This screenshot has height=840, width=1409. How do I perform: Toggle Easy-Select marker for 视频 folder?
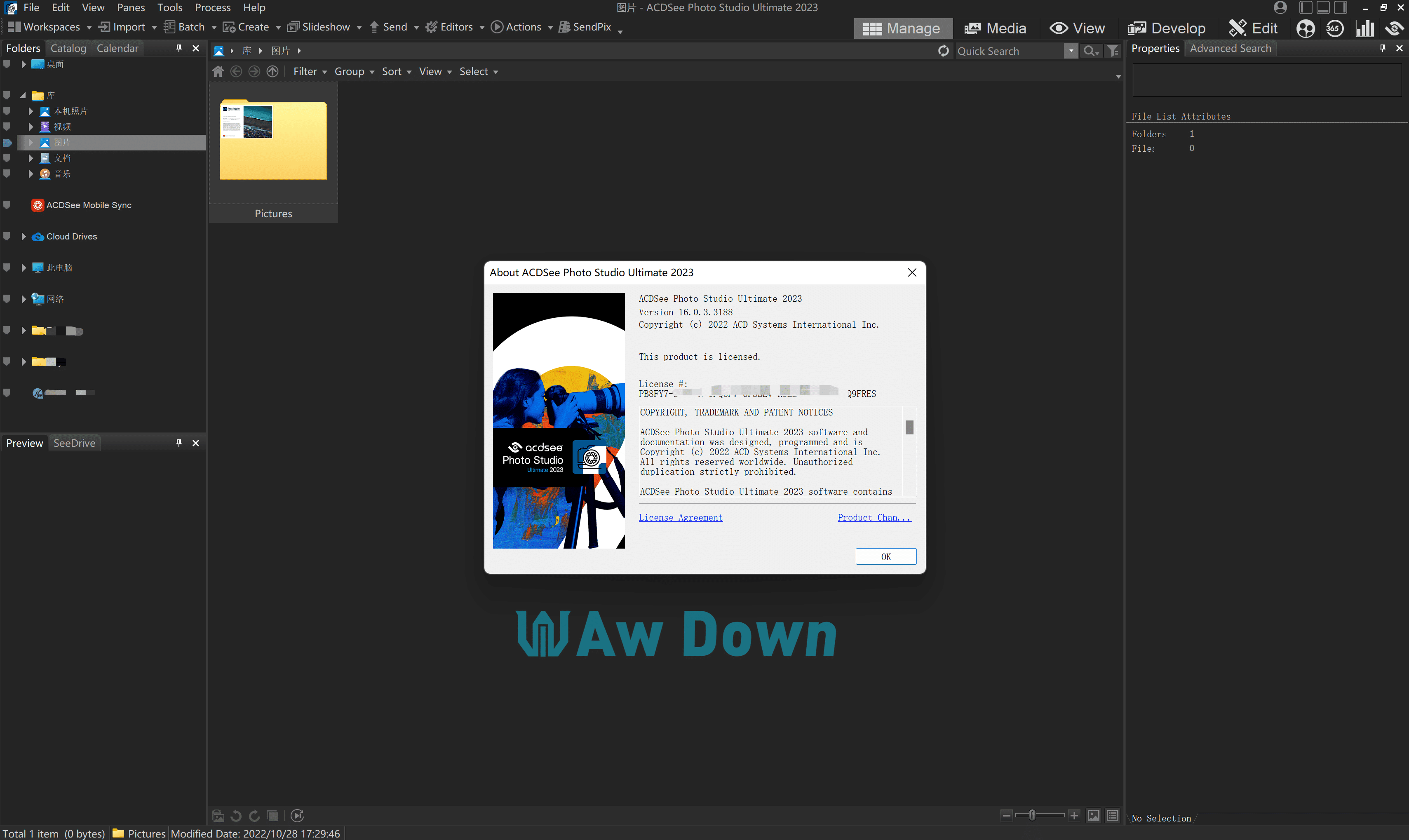click(7, 126)
